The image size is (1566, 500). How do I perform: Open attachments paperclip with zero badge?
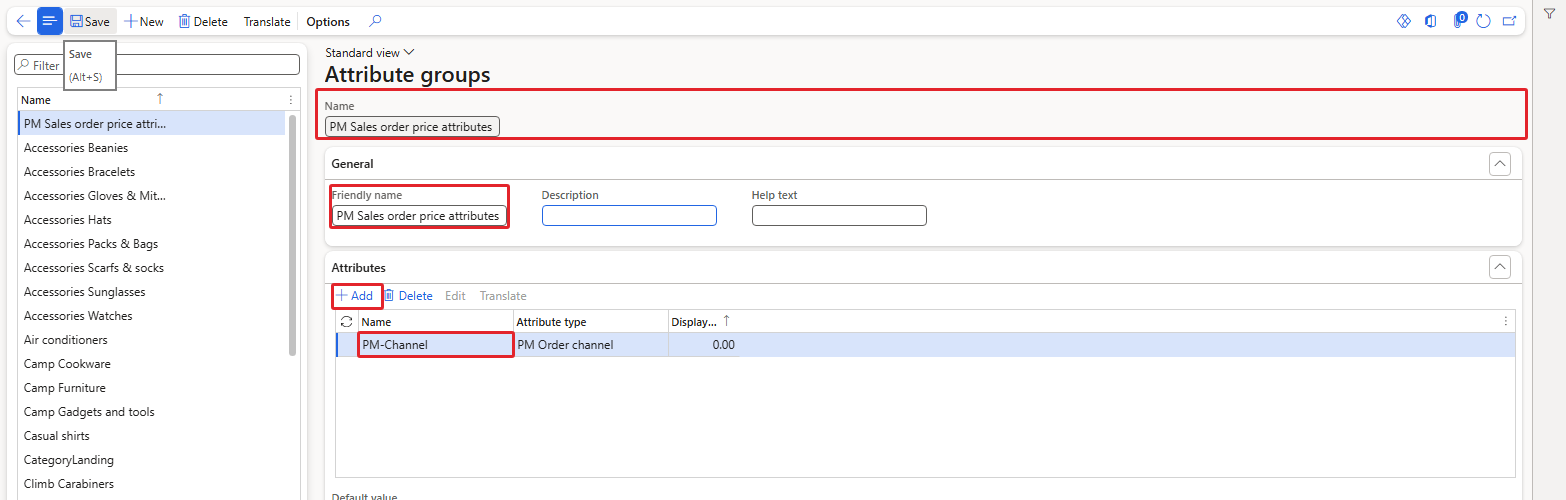coord(1459,20)
